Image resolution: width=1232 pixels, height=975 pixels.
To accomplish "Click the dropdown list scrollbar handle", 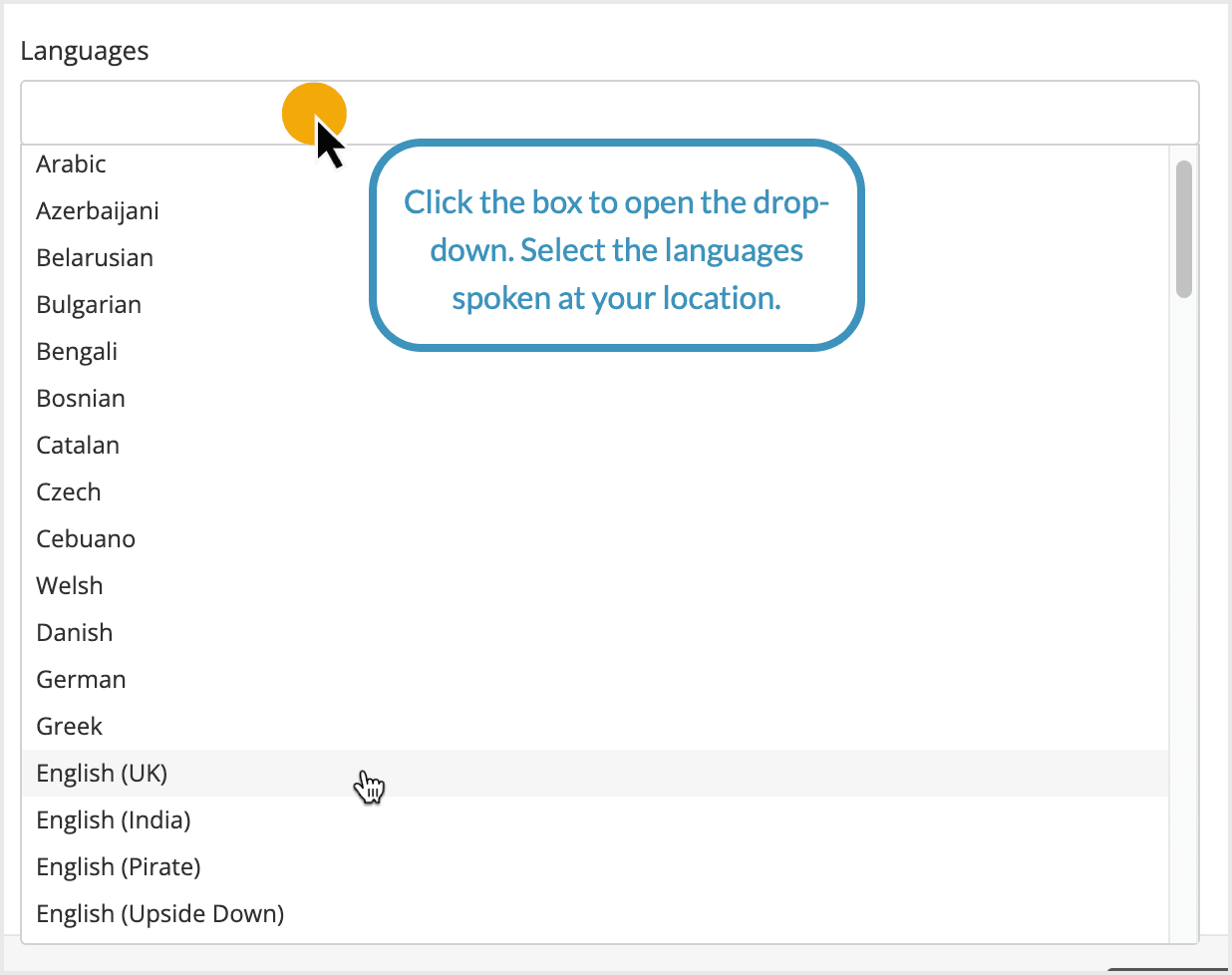I will point(1186,229).
